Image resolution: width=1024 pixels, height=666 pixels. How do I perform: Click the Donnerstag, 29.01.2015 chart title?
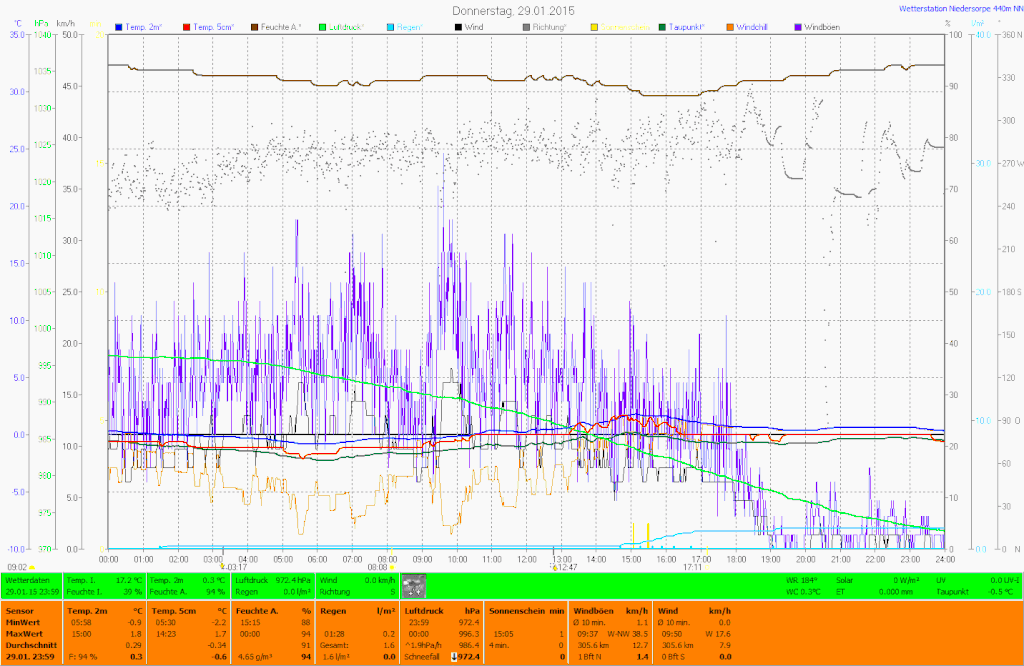pos(513,9)
